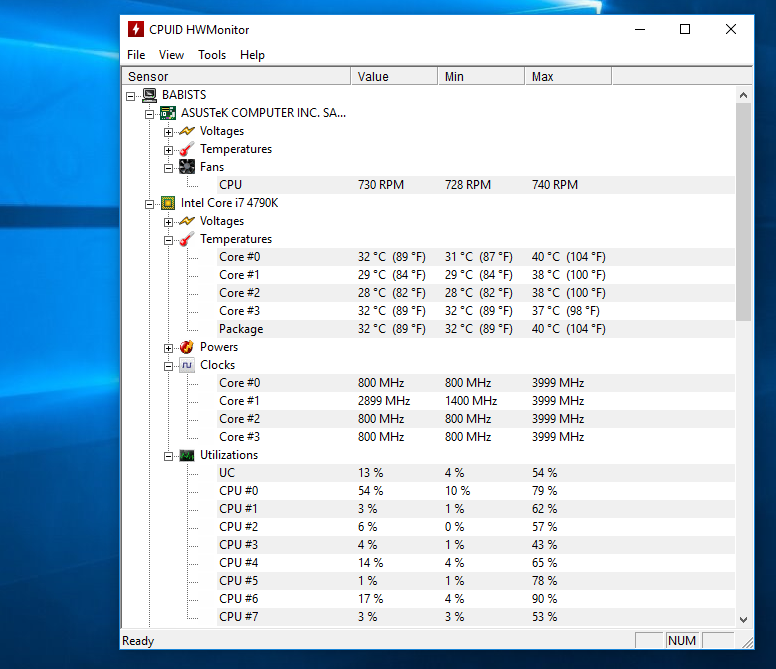Click the Powers tree label
776x669 pixels.
click(x=219, y=347)
